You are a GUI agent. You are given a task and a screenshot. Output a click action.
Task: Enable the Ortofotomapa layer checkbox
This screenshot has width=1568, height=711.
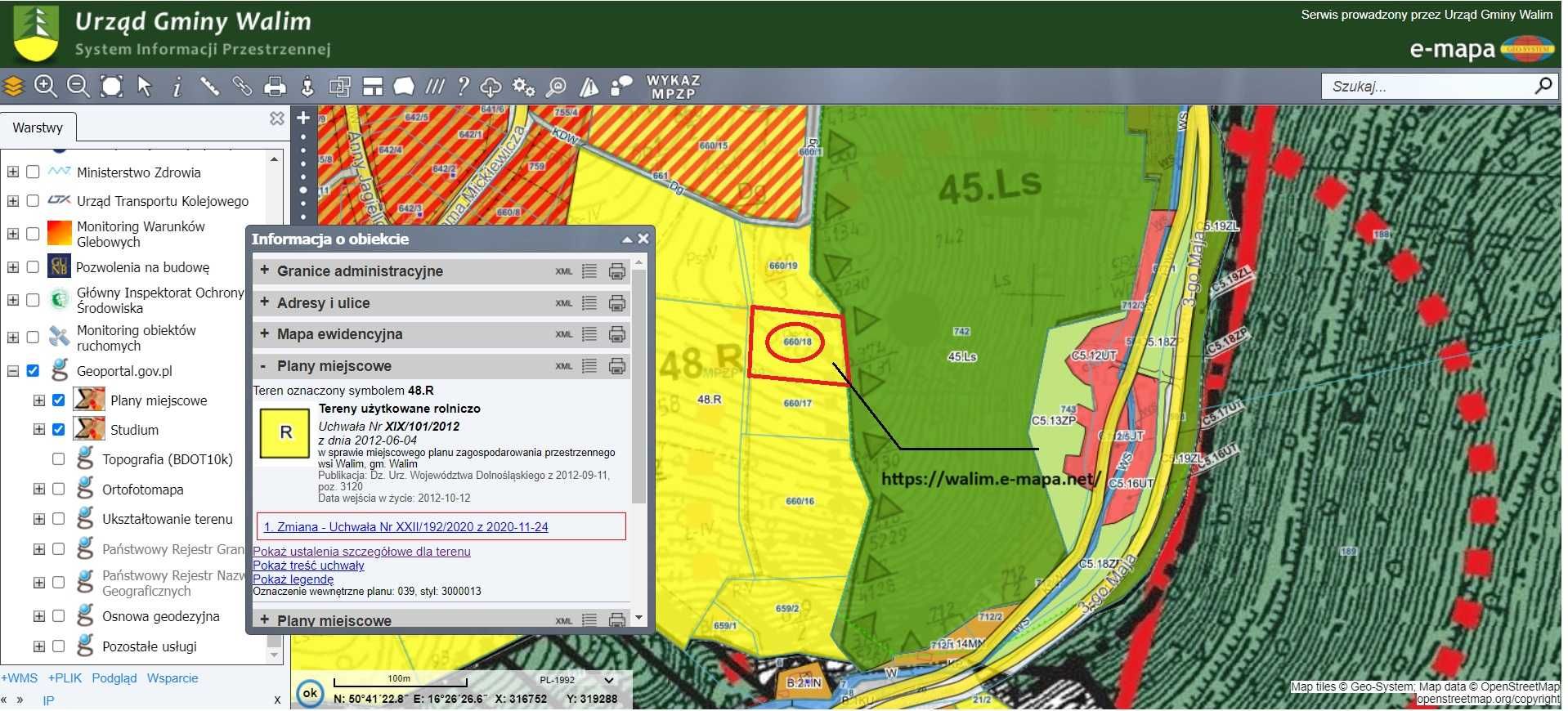[x=58, y=490]
